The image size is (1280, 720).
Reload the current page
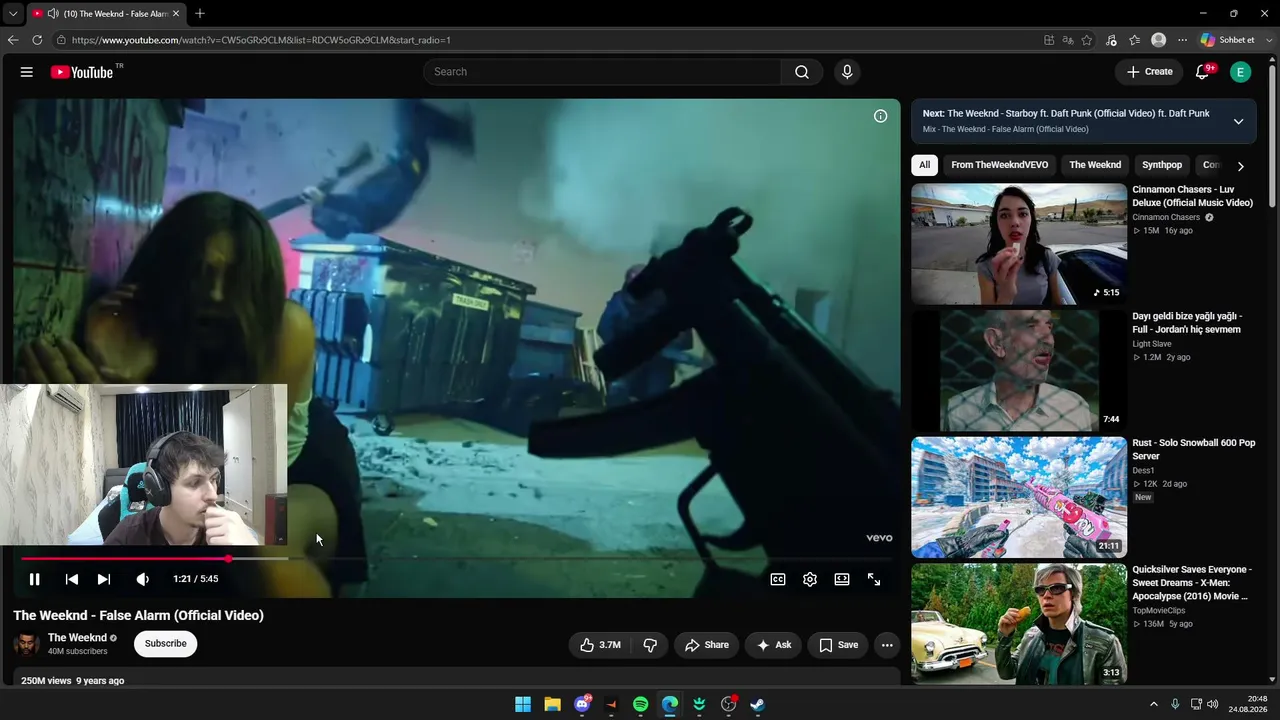pos(37,40)
